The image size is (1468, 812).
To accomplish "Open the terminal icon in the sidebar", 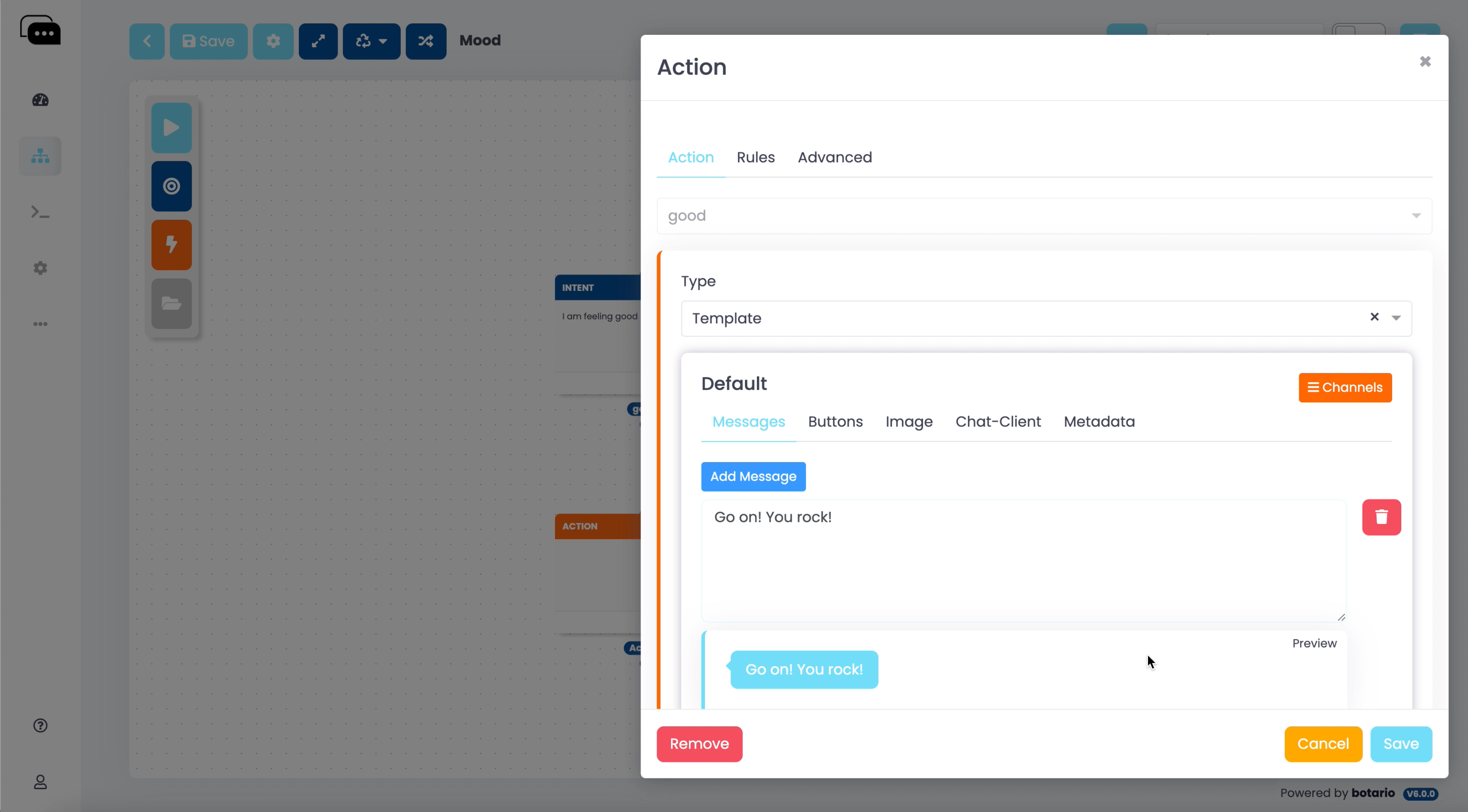I will (x=40, y=211).
